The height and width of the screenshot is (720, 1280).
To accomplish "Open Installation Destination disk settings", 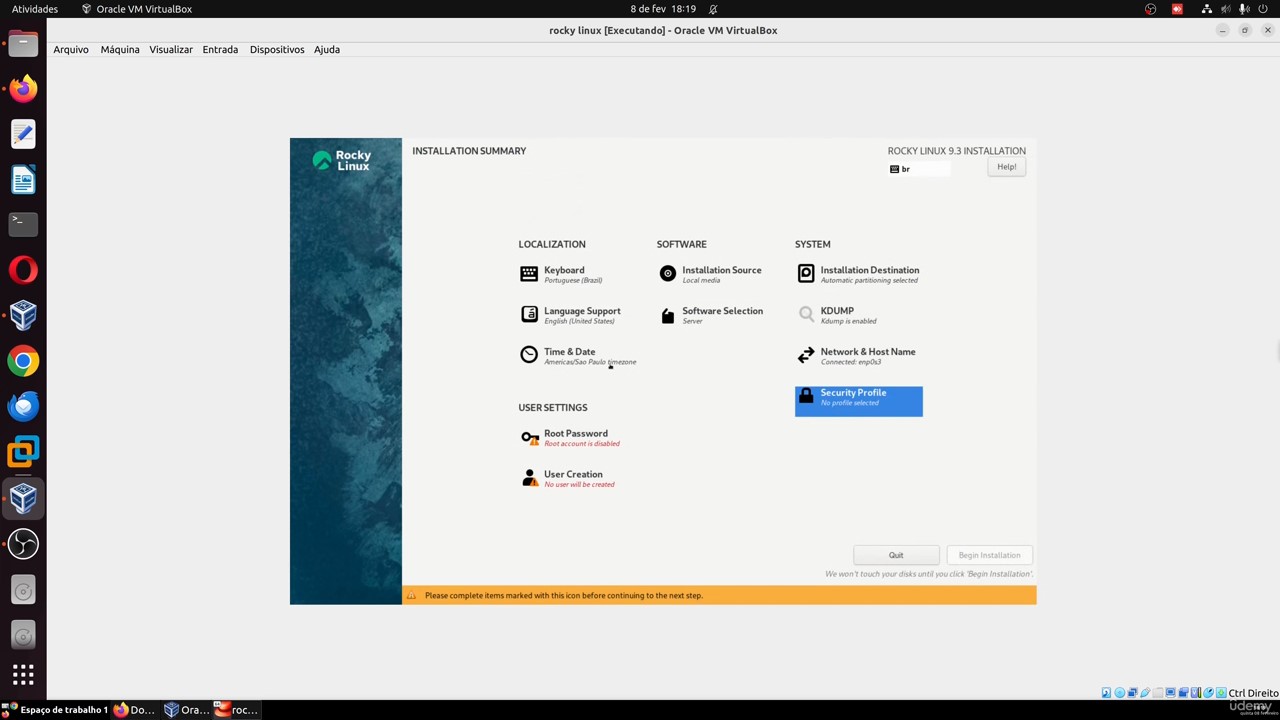I will [858, 274].
